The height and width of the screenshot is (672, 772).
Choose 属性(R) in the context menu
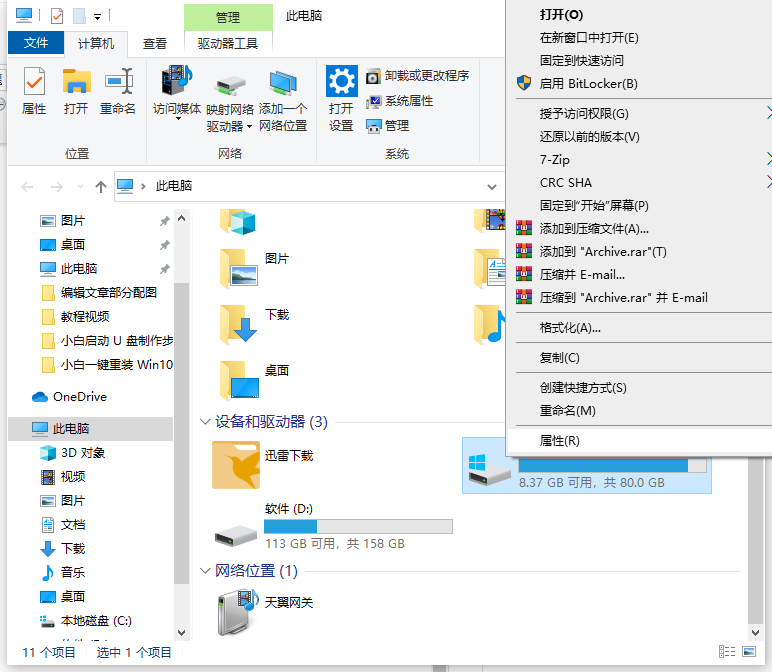(x=640, y=441)
